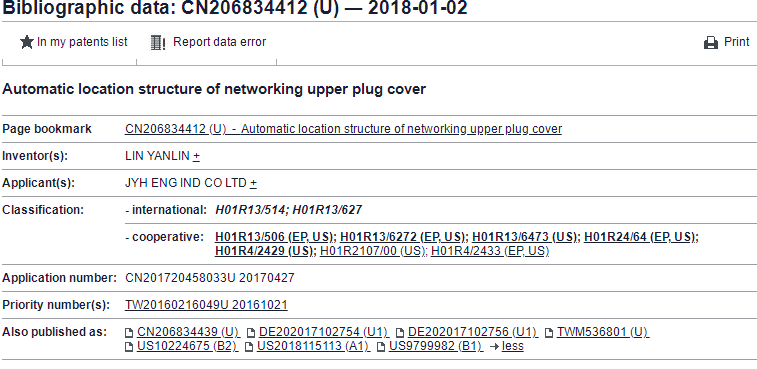Click document icon beside DE202017102754 (U1)
Viewport: 757px width, 369px height.
(x=251, y=333)
